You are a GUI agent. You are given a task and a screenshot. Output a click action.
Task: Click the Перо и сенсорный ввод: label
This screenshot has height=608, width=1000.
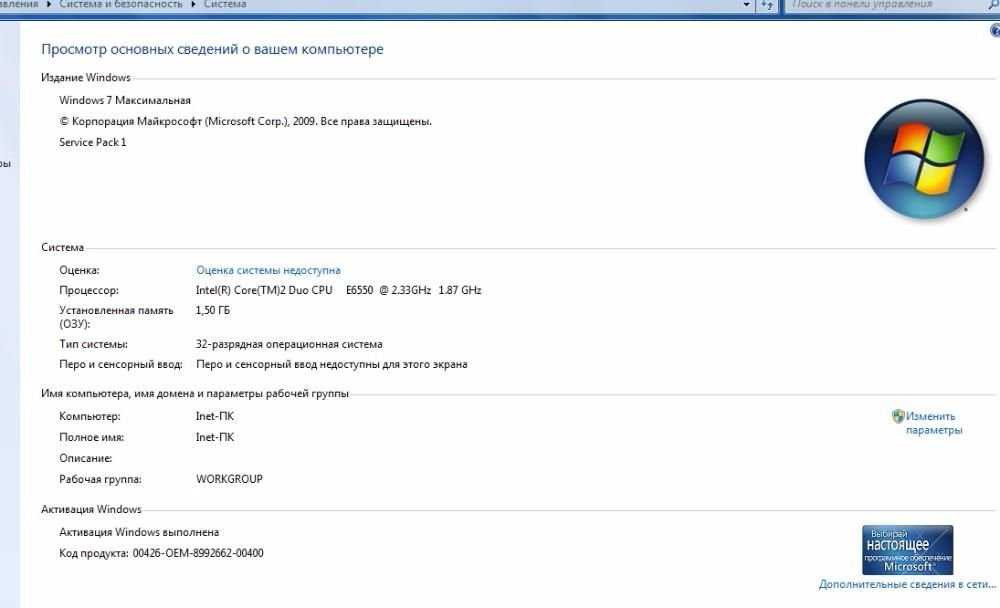(121, 364)
